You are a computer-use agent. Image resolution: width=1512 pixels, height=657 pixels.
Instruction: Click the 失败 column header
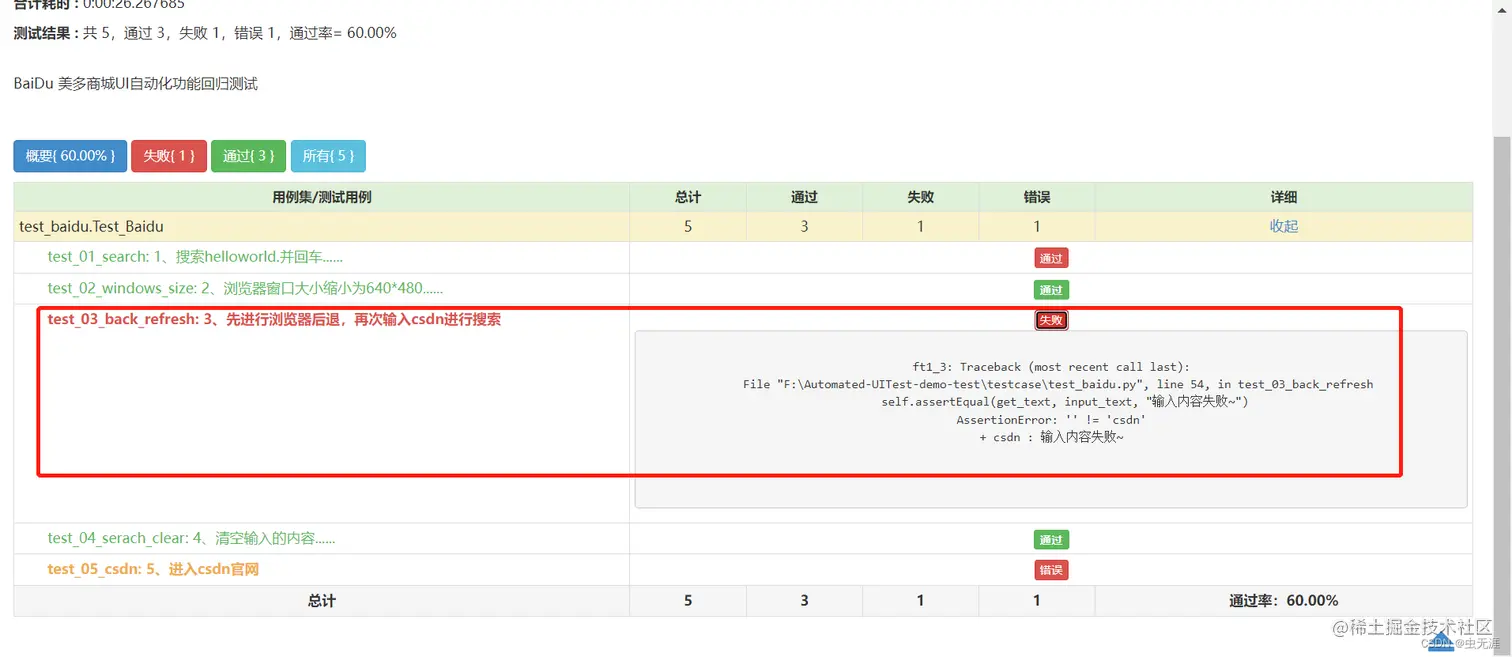(920, 197)
